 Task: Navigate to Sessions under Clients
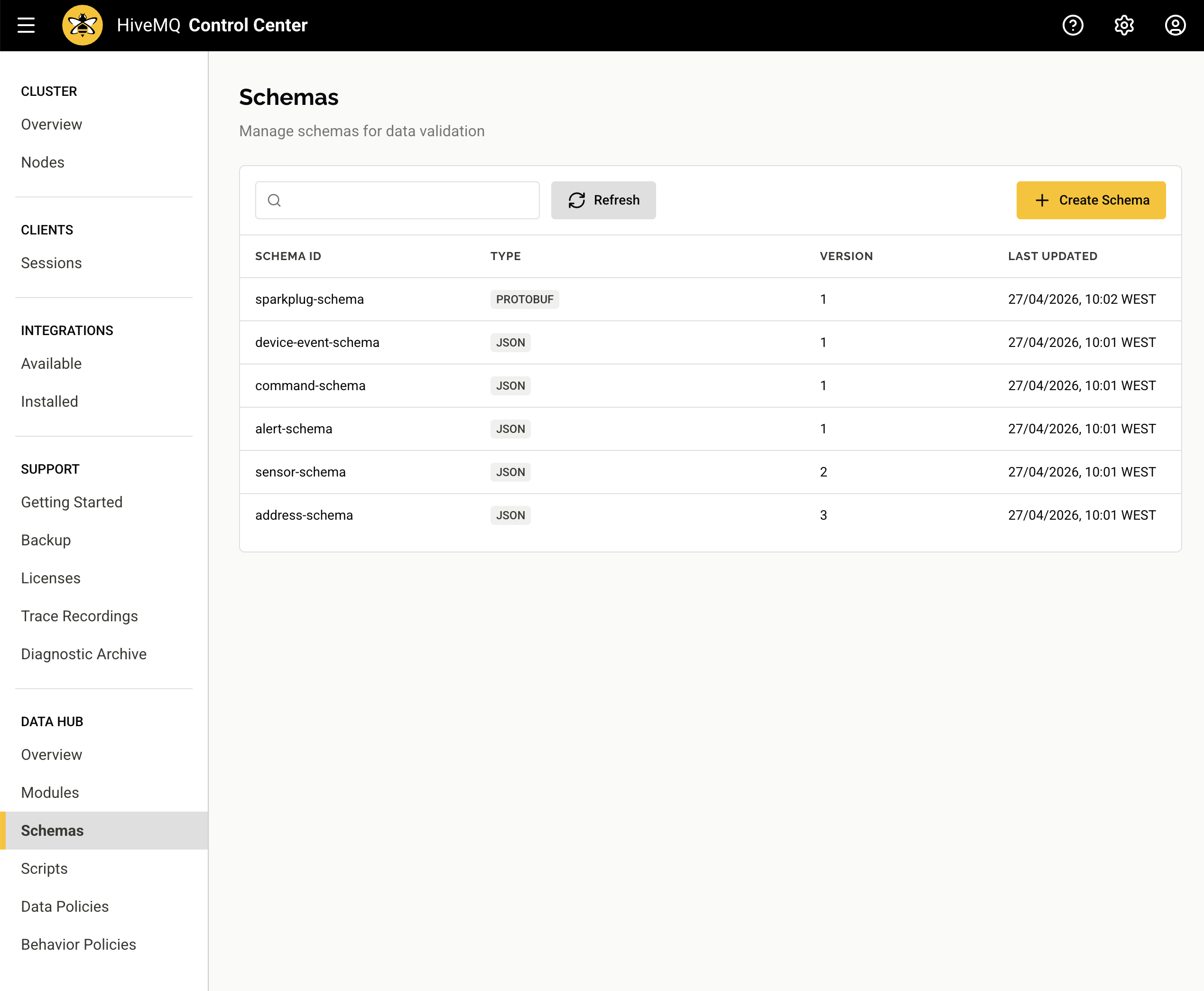(x=51, y=263)
